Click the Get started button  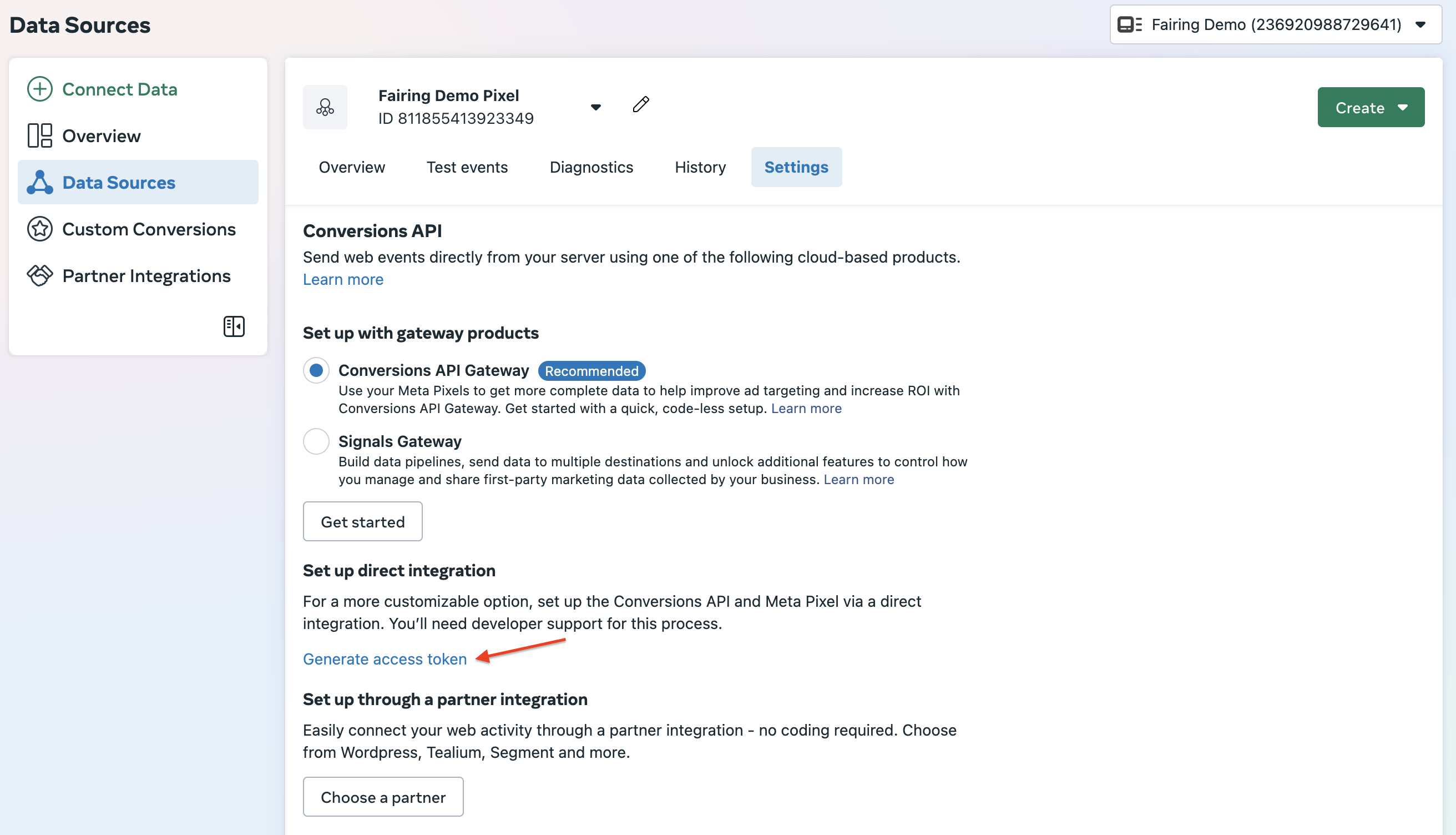pos(362,521)
